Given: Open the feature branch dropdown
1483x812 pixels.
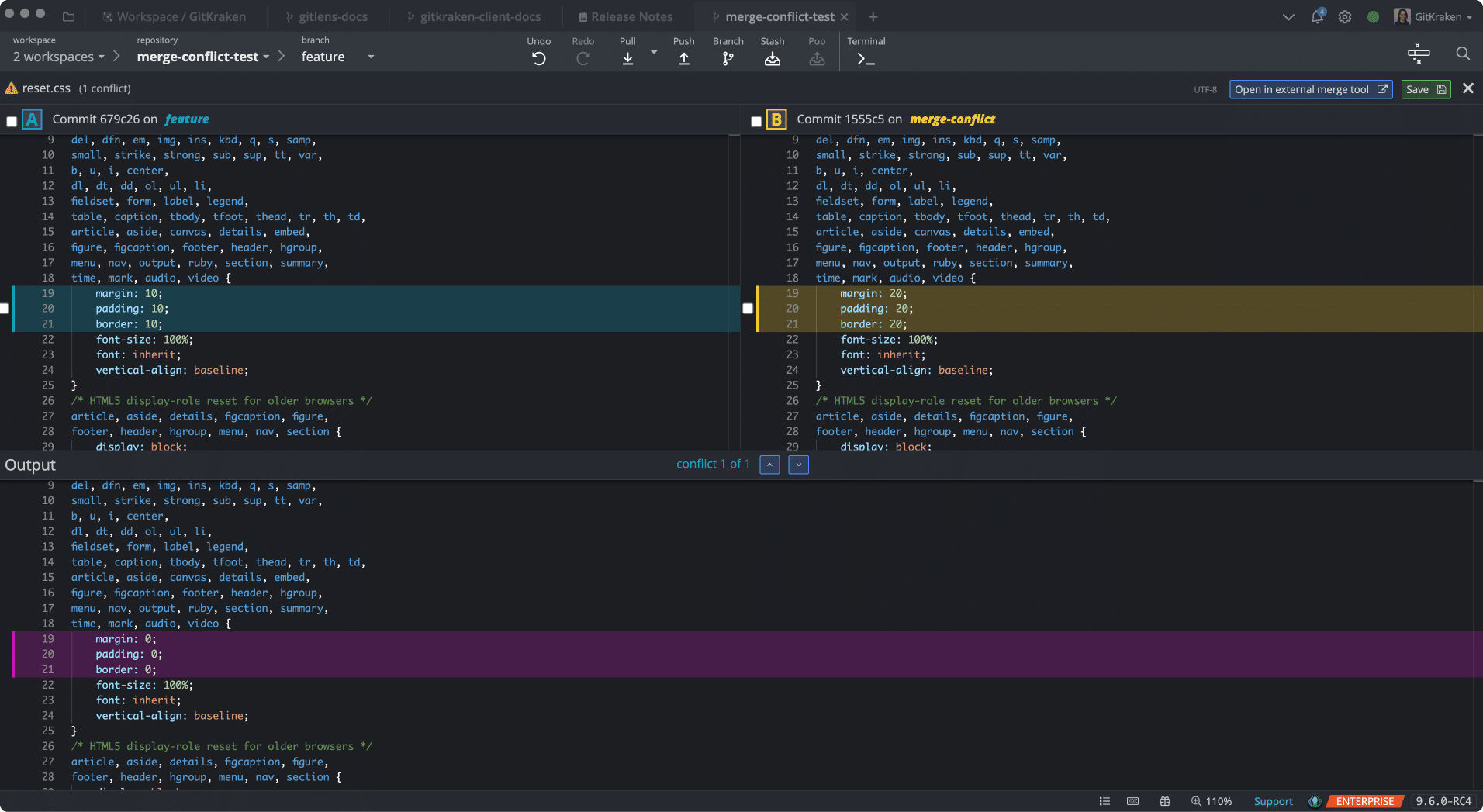Looking at the screenshot, I should point(338,57).
